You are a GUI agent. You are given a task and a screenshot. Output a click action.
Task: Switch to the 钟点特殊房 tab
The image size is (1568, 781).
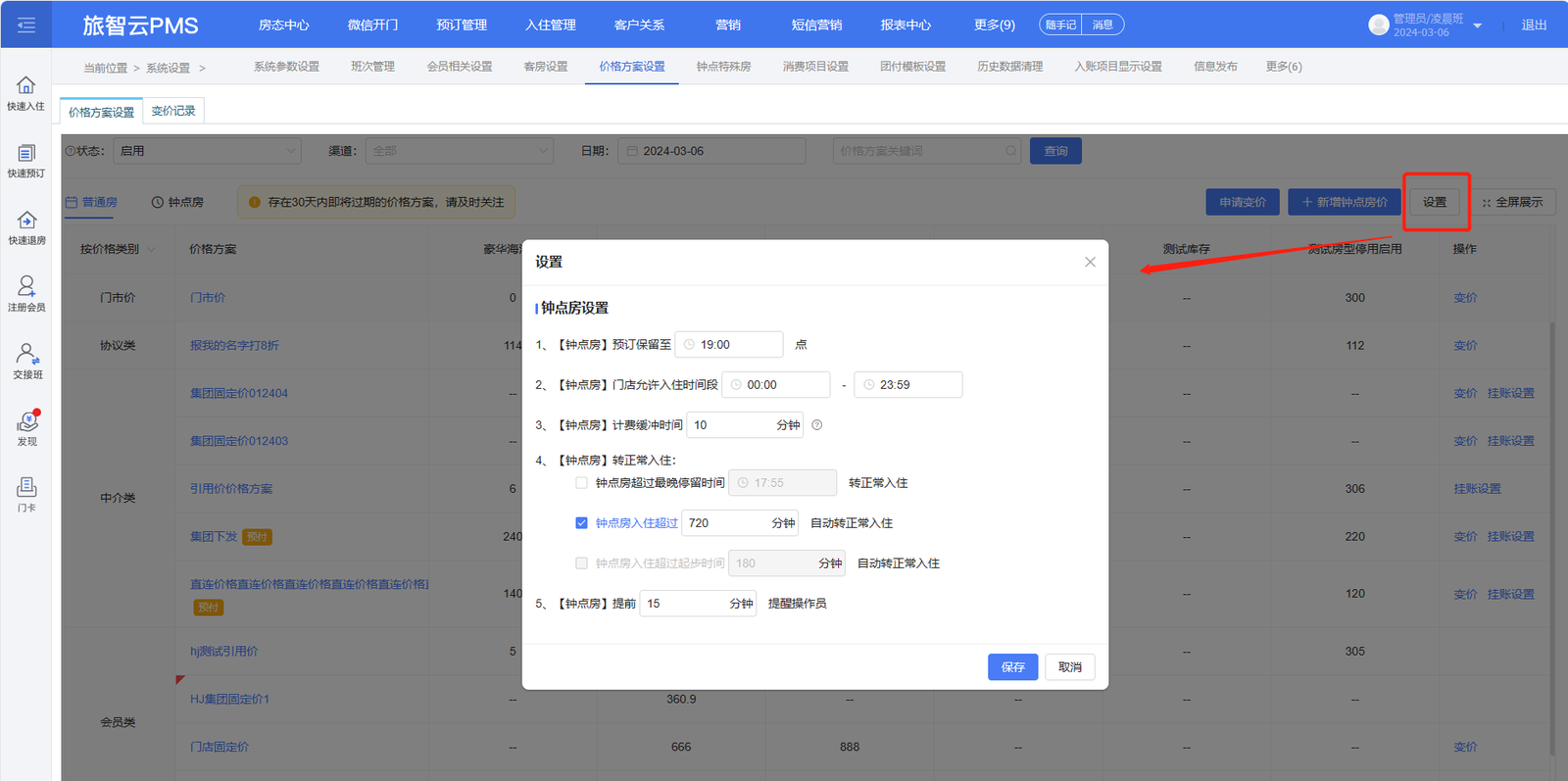pos(723,67)
